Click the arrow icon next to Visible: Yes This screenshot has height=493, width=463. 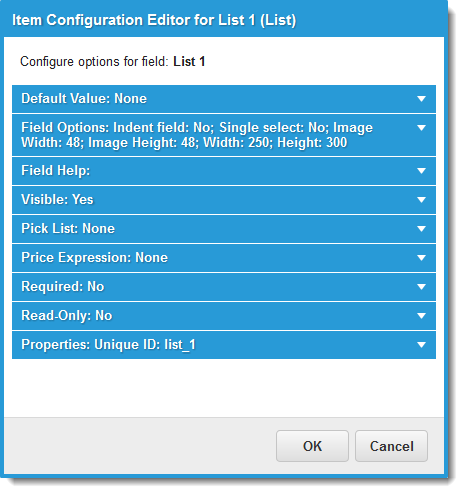(x=421, y=200)
